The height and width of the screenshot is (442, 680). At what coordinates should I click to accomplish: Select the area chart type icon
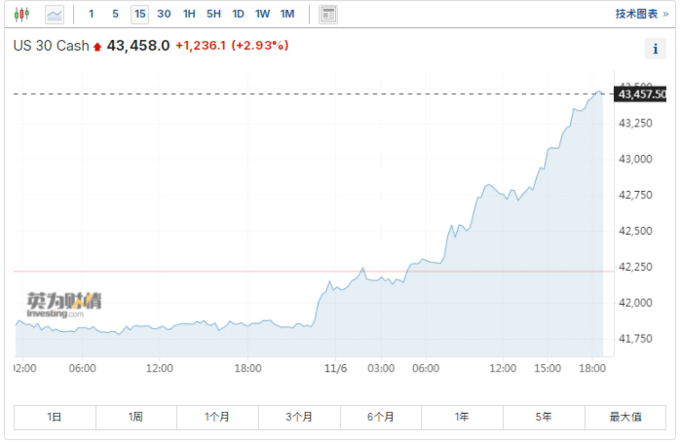[x=54, y=15]
